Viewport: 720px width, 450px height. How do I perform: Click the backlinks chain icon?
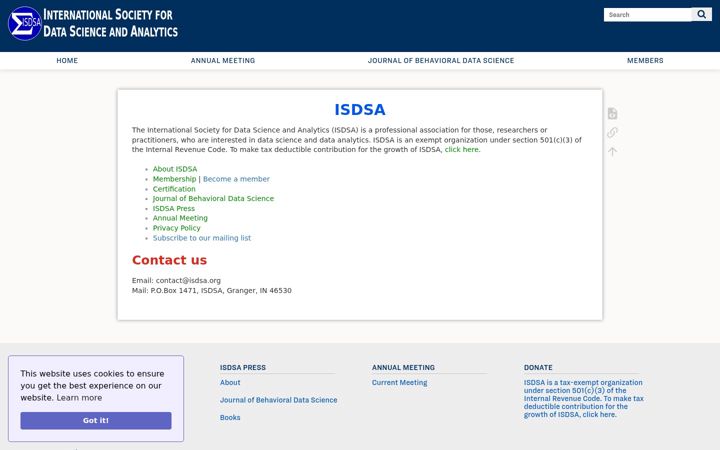[612, 132]
